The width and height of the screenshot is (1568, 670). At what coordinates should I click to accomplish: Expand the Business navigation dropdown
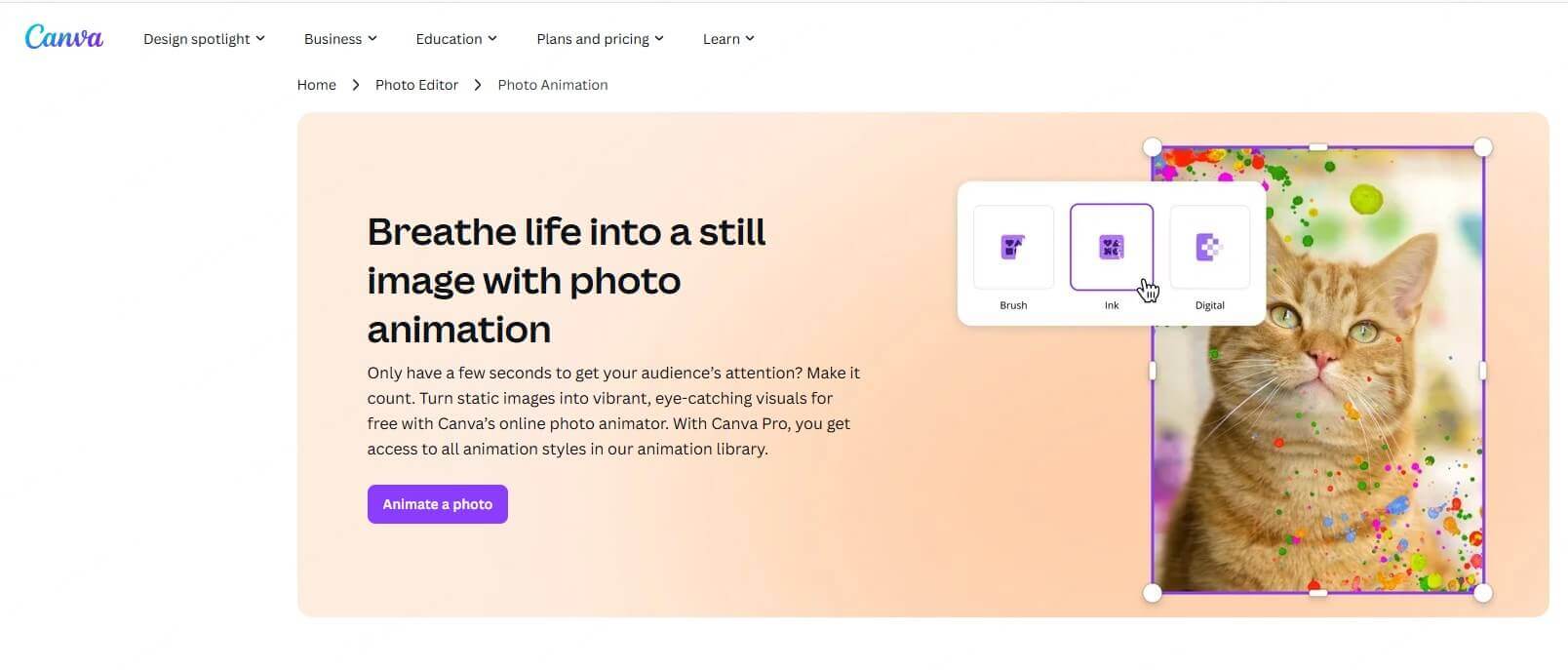pyautogui.click(x=339, y=38)
